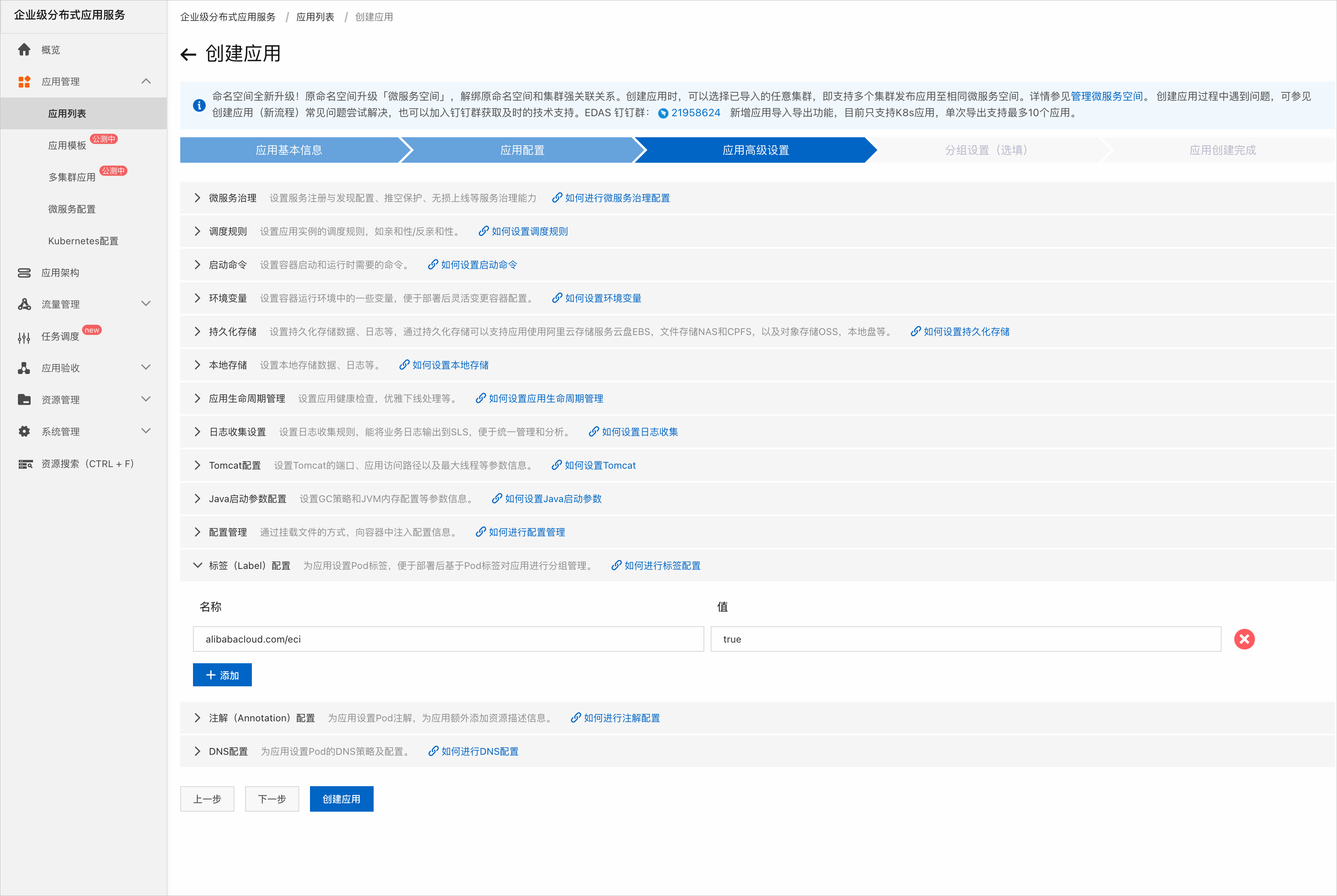Click the link icon before 如何进行注解配置
The height and width of the screenshot is (896, 1337).
575,718
